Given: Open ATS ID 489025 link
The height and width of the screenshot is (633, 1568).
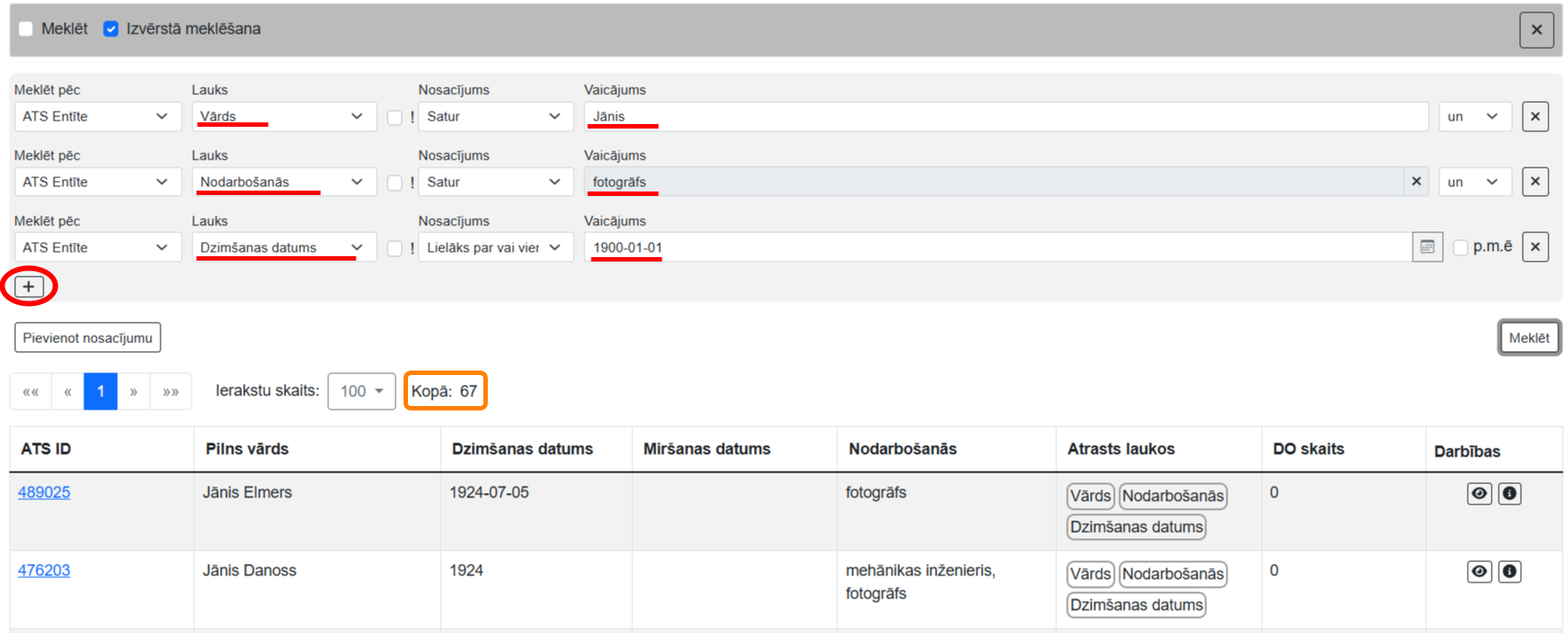Looking at the screenshot, I should coord(44,492).
